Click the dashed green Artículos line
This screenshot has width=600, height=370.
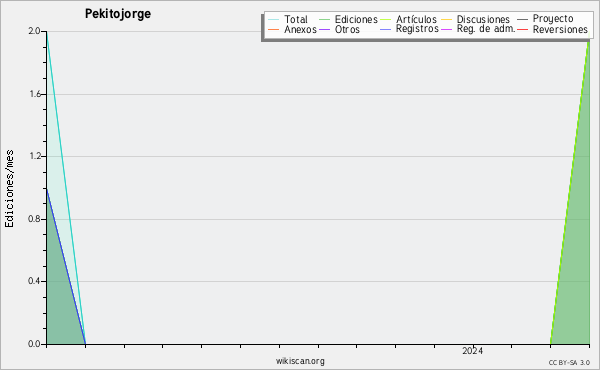(570, 191)
